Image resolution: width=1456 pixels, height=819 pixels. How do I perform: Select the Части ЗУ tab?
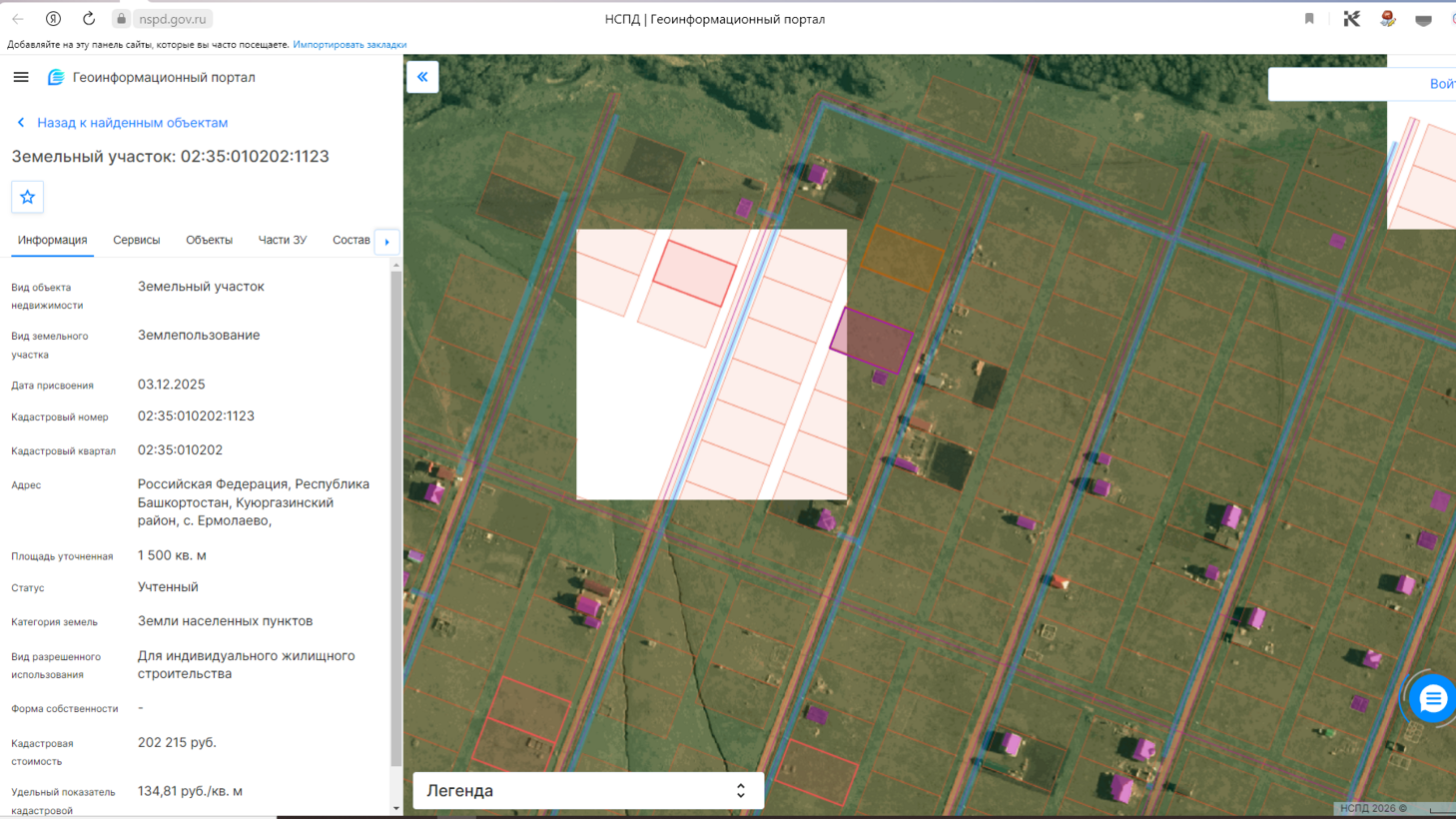[x=283, y=241]
